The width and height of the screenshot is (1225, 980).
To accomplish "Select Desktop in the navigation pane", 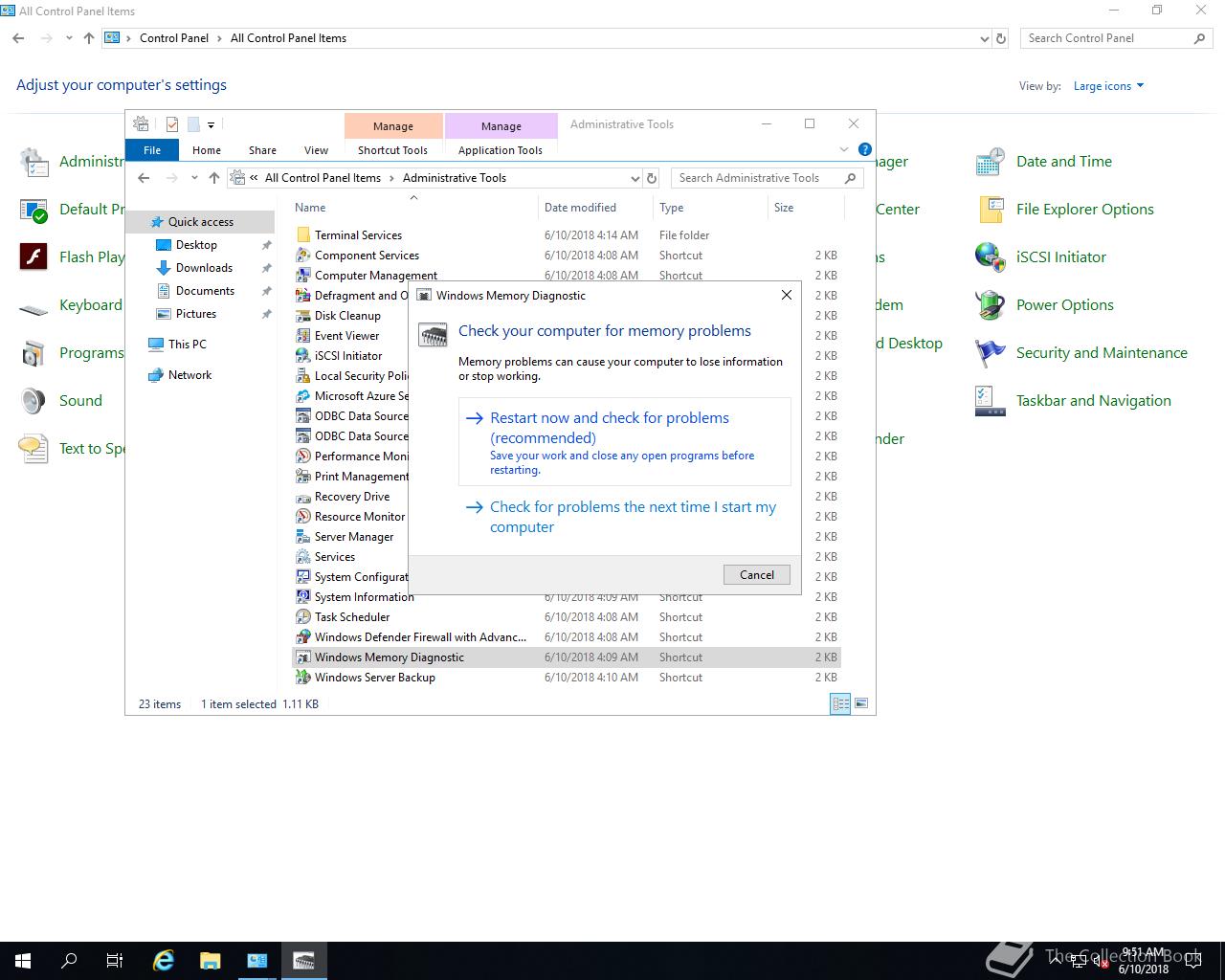I will point(196,245).
